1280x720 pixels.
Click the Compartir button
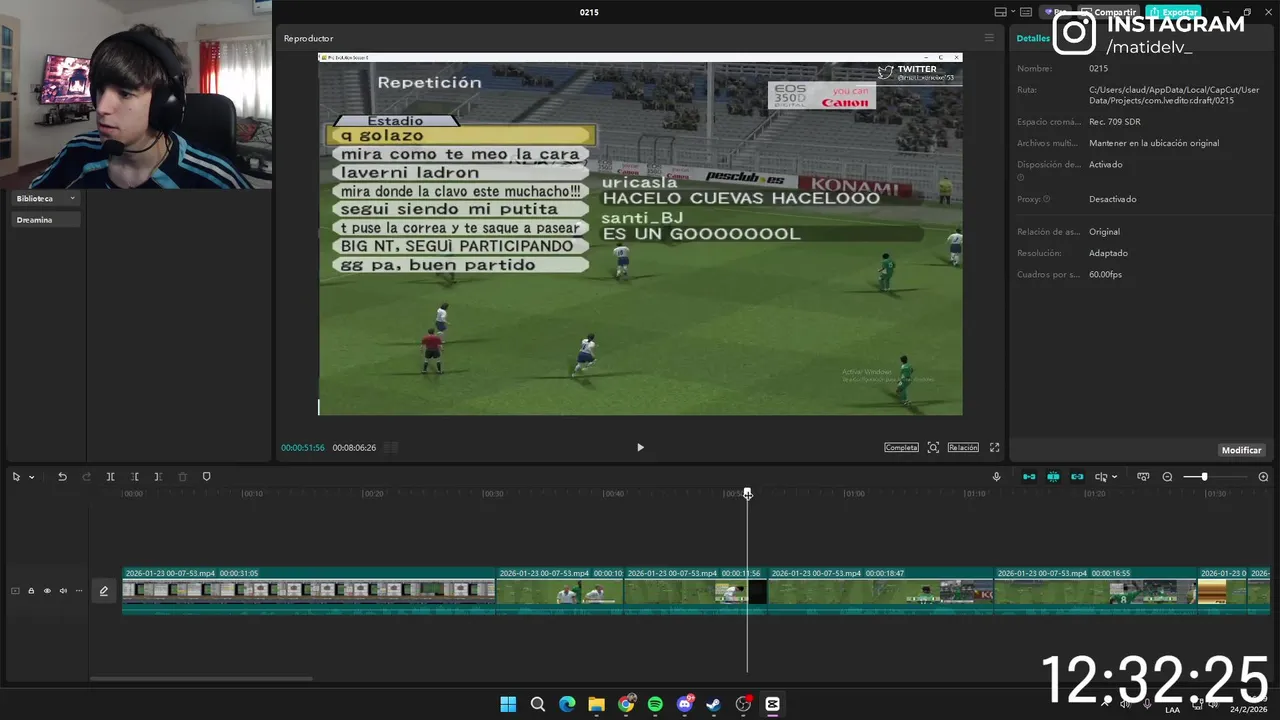pos(1109,12)
